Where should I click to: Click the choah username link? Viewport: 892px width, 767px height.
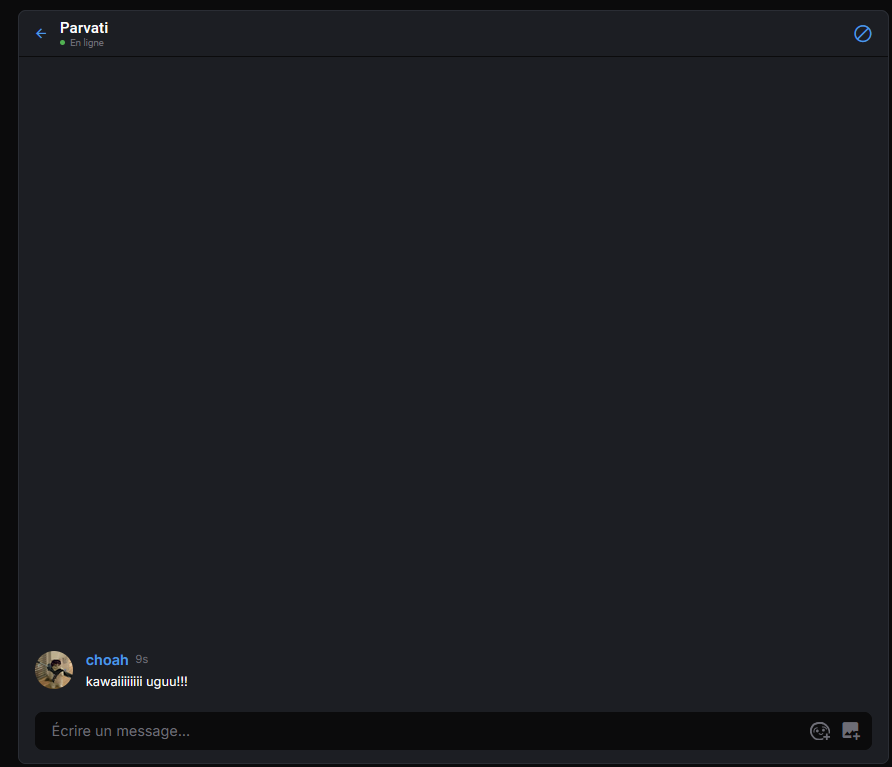[x=107, y=660]
